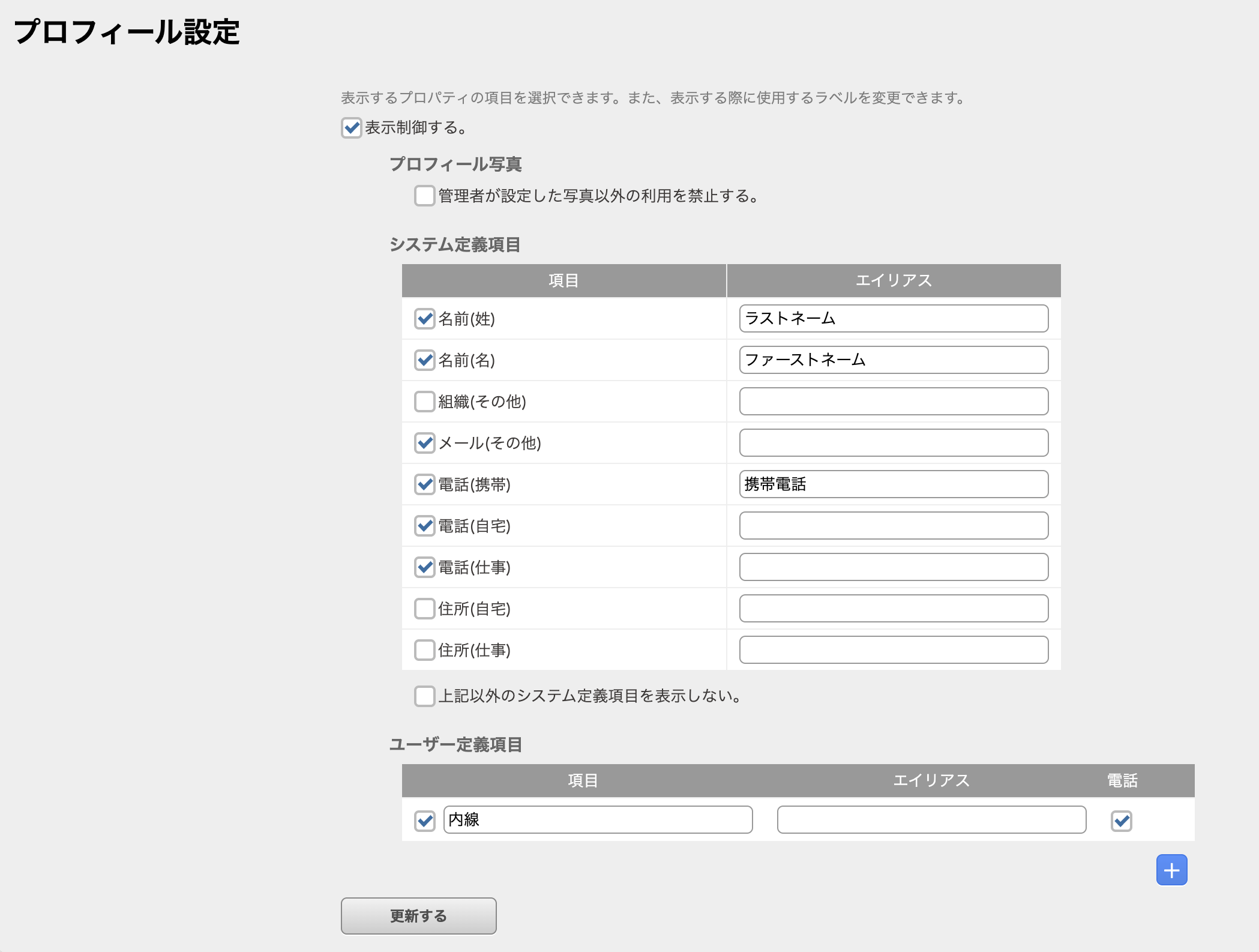Check hiding of other system-defined items
Screen dimensions: 1259x952
coord(424,696)
